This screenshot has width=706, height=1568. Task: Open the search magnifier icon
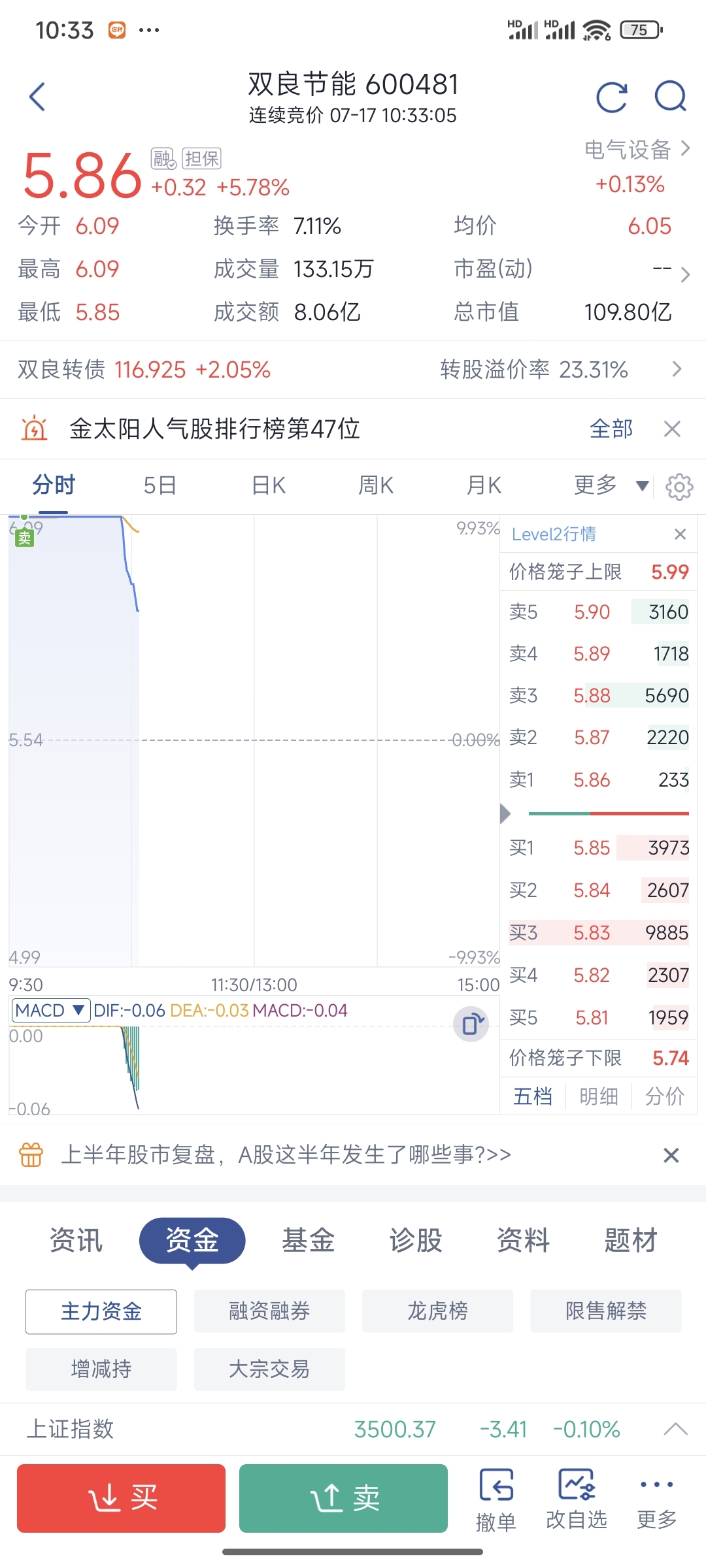[671, 97]
